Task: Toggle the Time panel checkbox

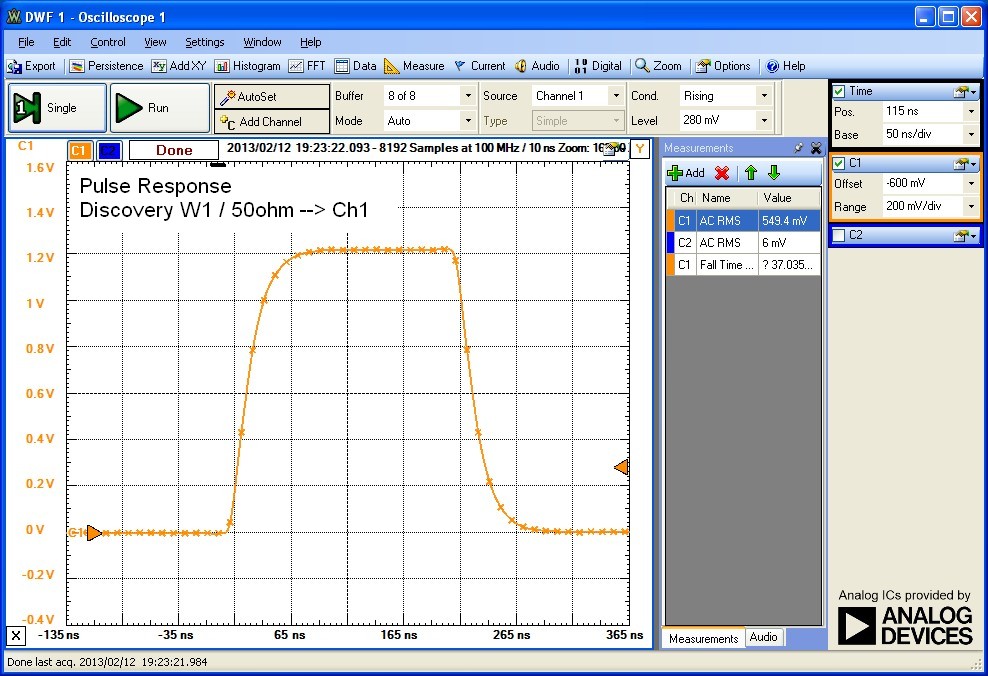Action: (840, 90)
